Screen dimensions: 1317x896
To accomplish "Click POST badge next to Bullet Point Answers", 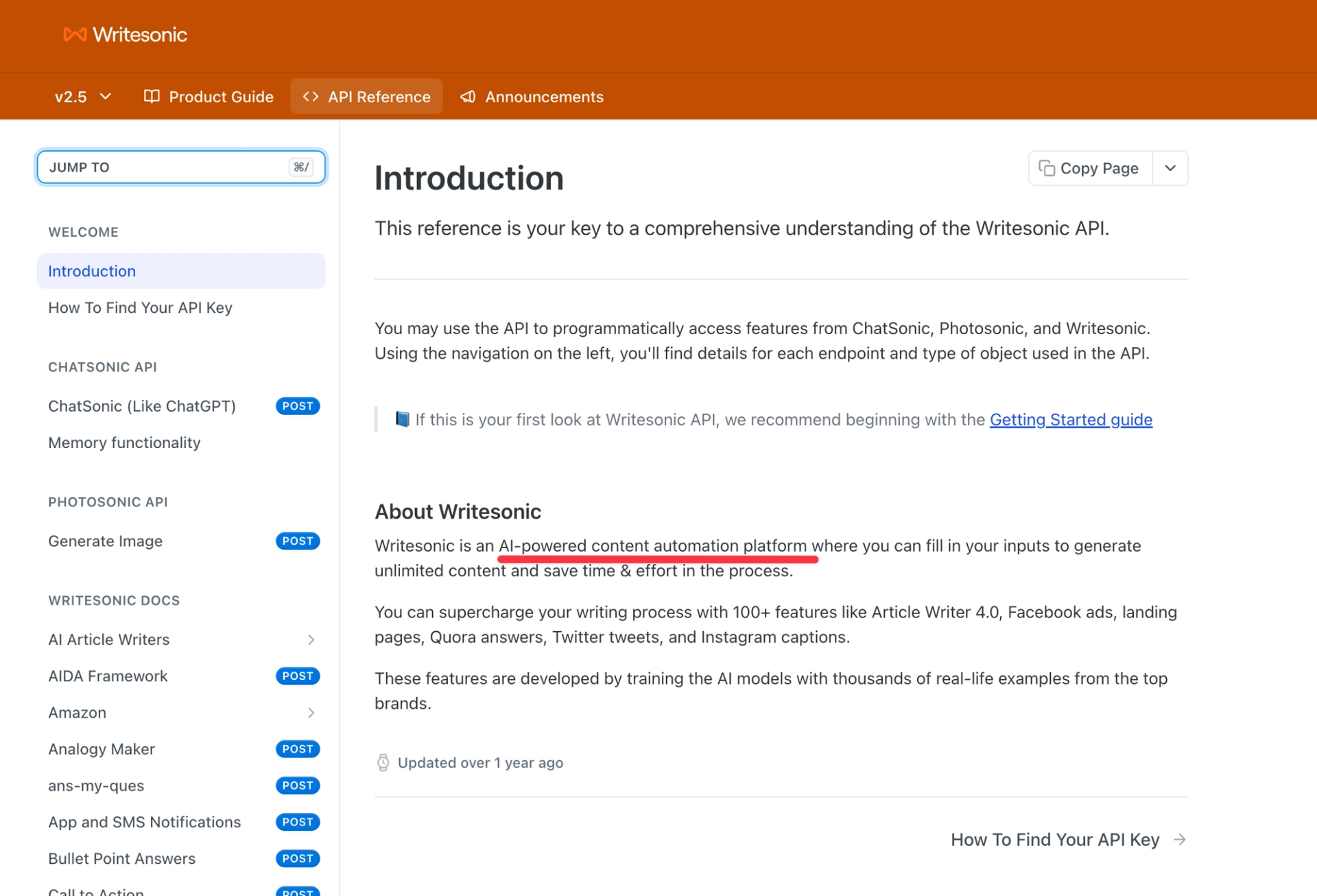I will [298, 858].
